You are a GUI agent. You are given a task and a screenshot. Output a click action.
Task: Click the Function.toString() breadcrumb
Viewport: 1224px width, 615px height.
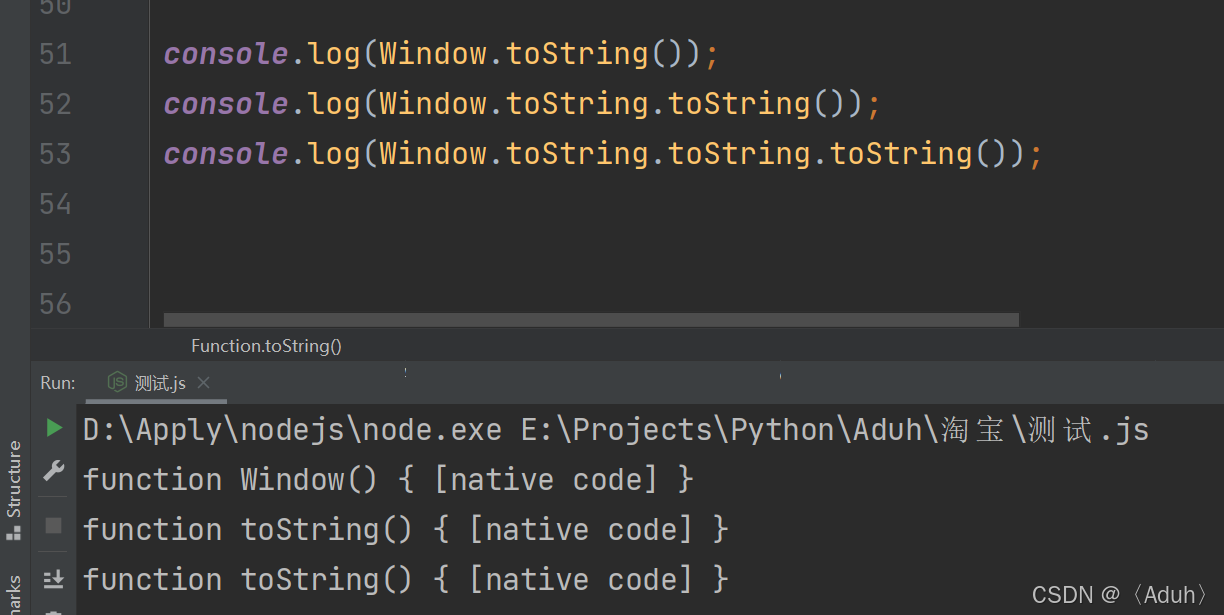(266, 345)
